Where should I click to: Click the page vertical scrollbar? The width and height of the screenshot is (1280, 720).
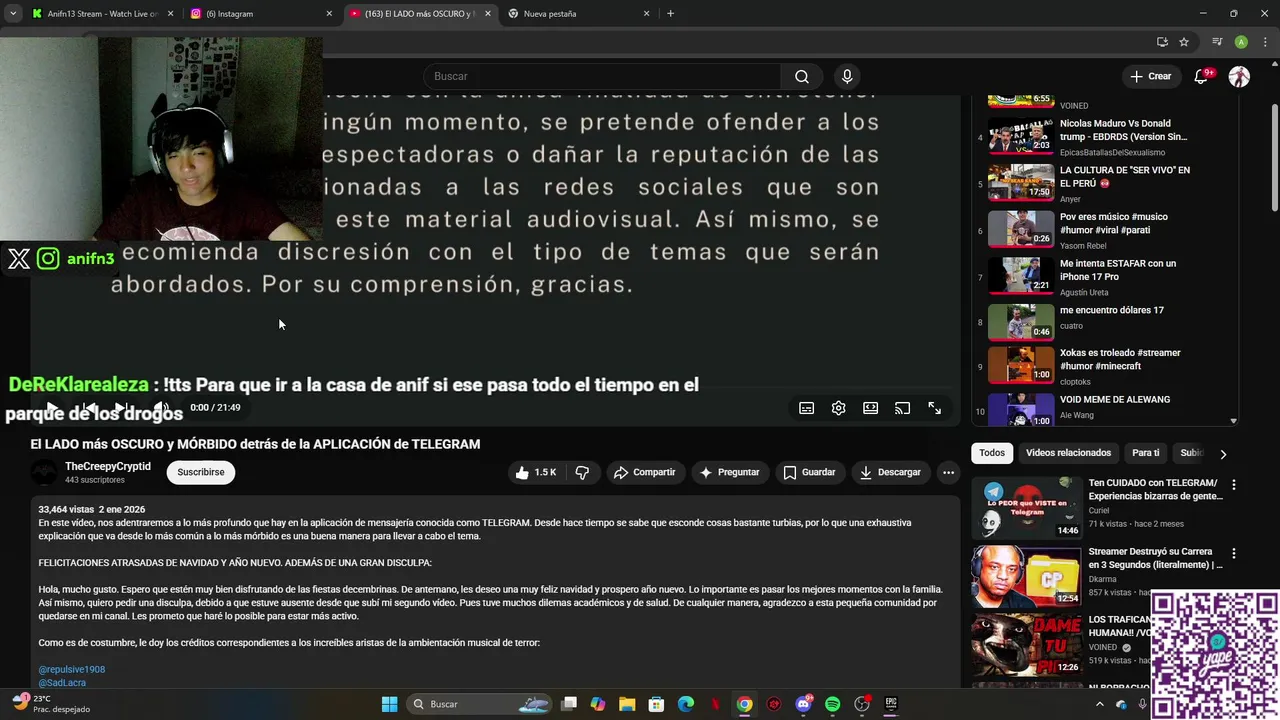(x=1274, y=160)
